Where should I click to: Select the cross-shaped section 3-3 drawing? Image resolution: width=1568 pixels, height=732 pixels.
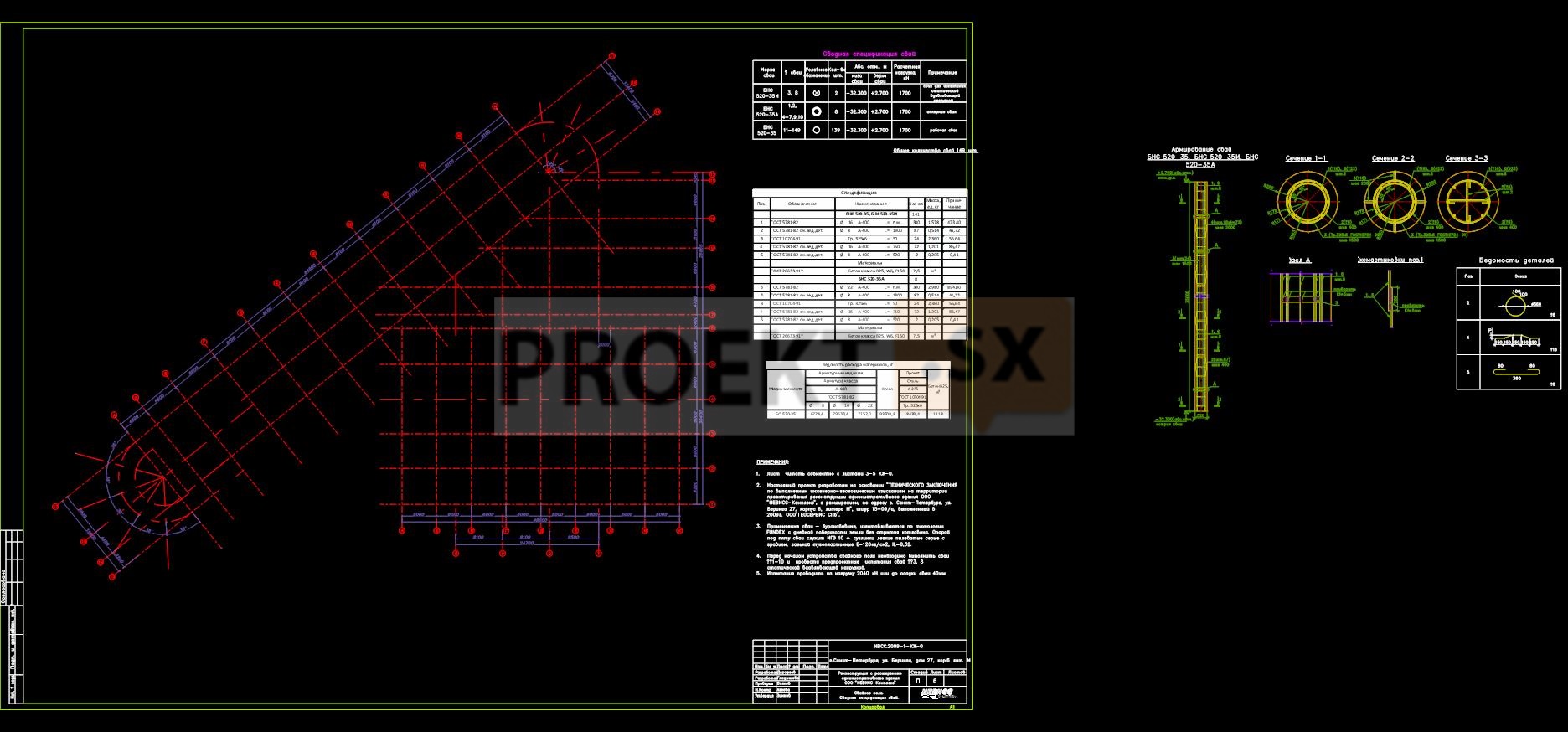tap(1467, 201)
